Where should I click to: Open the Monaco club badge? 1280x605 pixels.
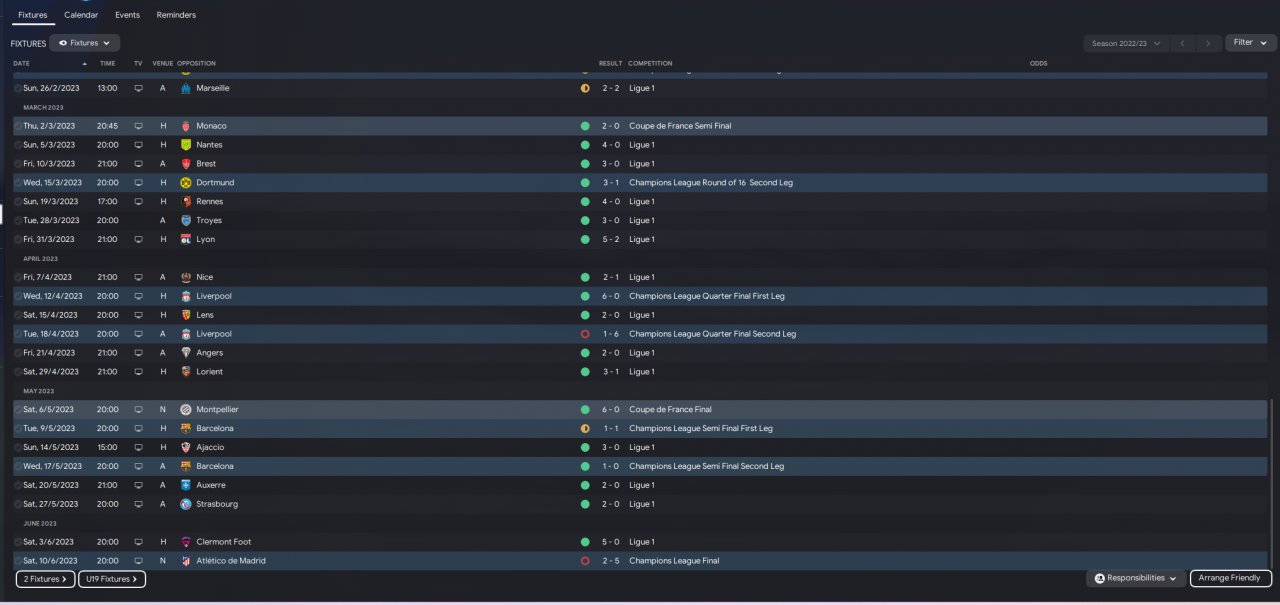click(x=185, y=126)
